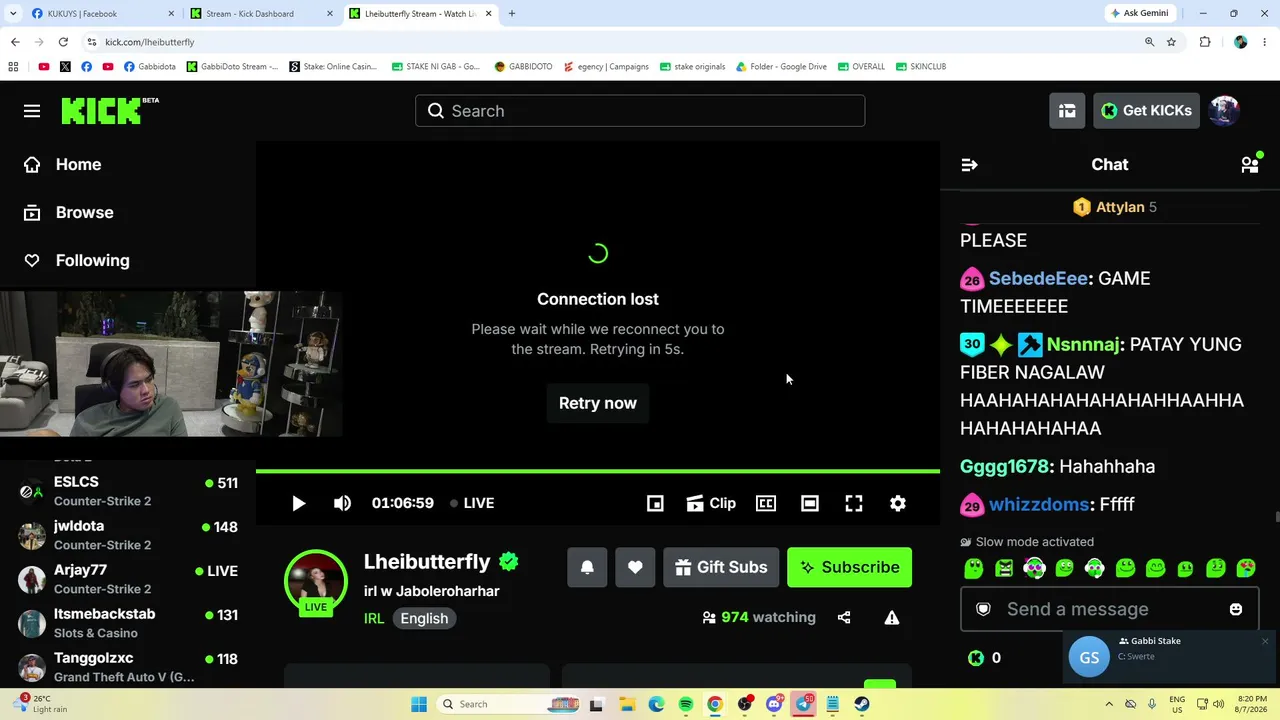
Task: Click the Gift Subs button
Action: [721, 567]
